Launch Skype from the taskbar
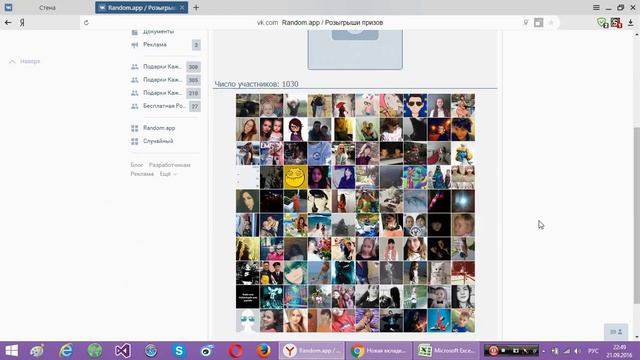 [x=179, y=351]
